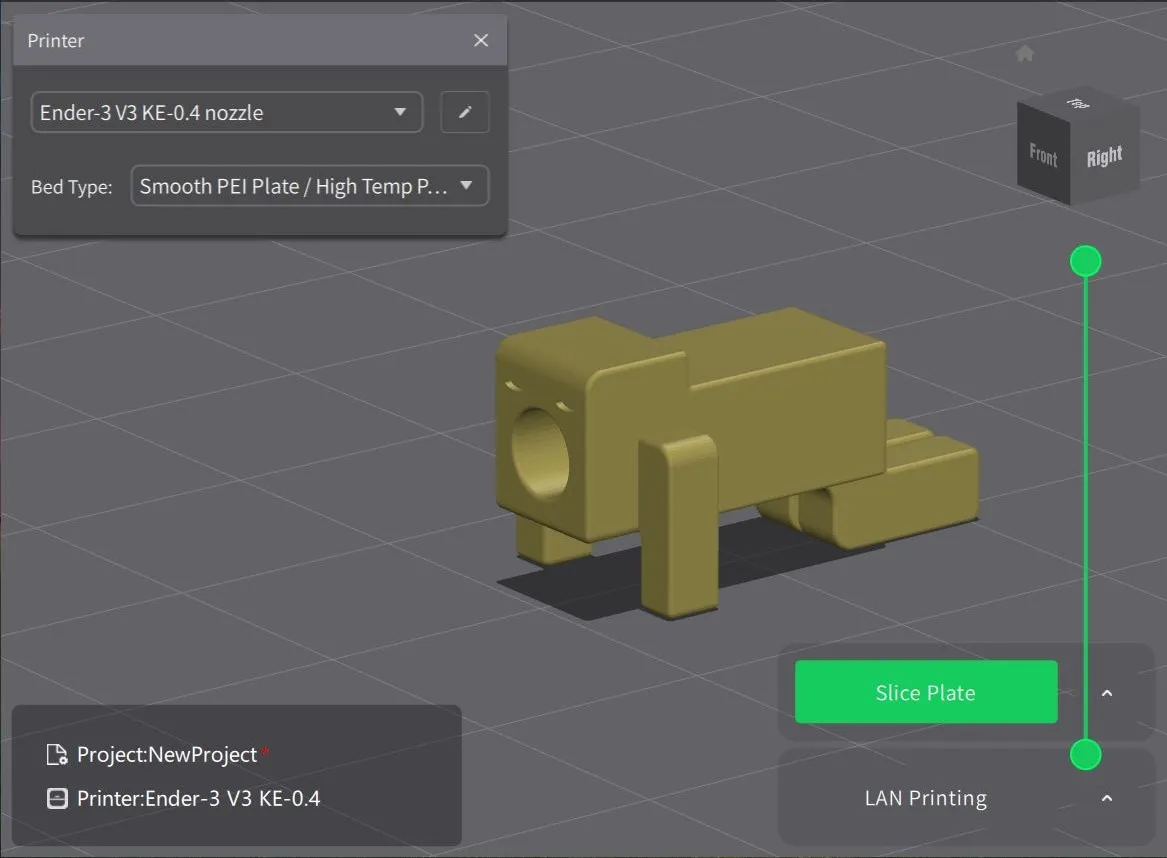The height and width of the screenshot is (858, 1167).
Task: Expand the chevron next to LAN Printing
Action: tap(1107, 798)
